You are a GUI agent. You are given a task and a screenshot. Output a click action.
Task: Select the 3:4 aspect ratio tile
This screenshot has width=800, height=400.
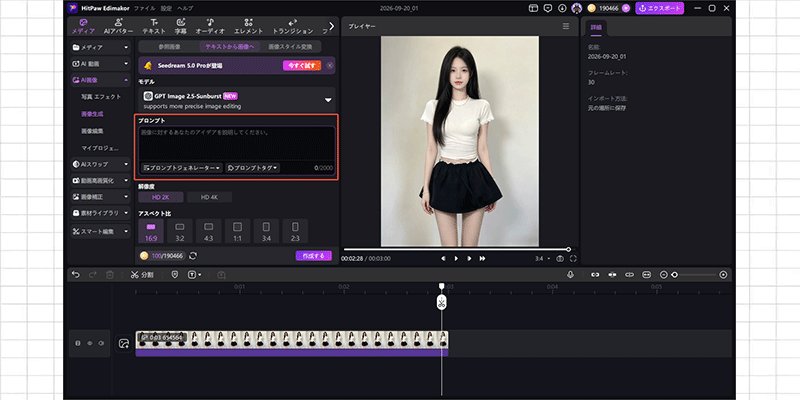(266, 231)
